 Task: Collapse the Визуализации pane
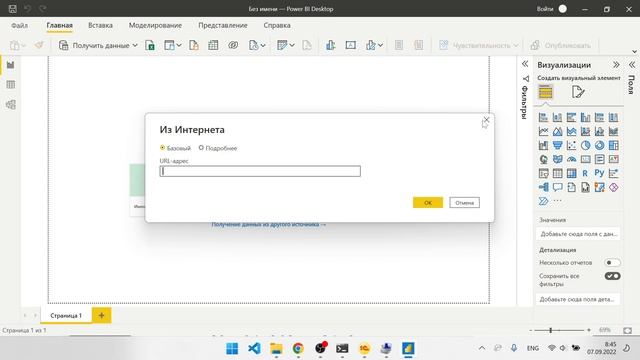click(616, 65)
